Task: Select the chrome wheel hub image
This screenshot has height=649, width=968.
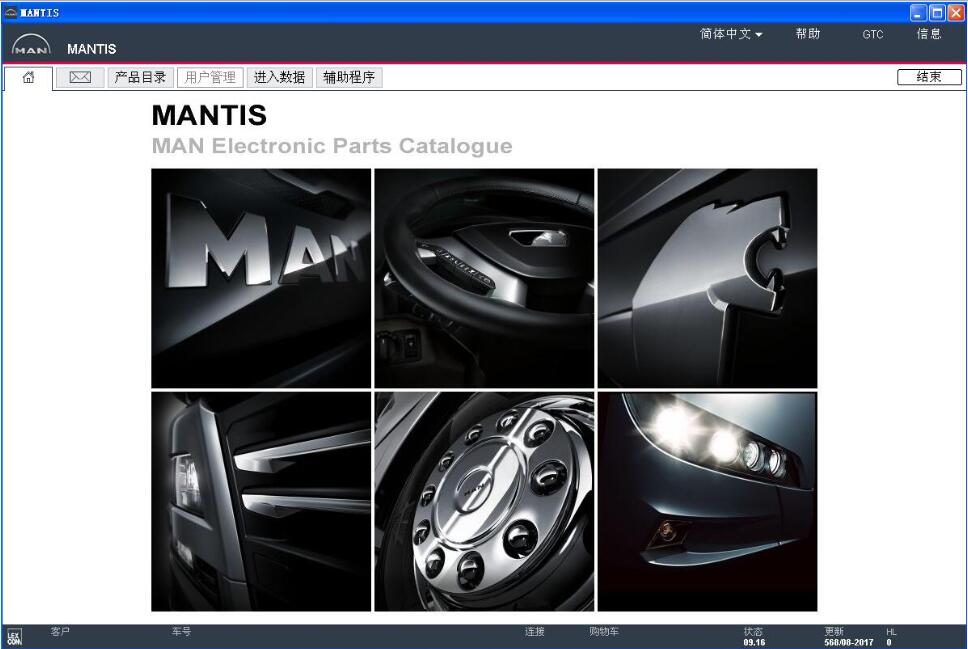Action: [484, 500]
